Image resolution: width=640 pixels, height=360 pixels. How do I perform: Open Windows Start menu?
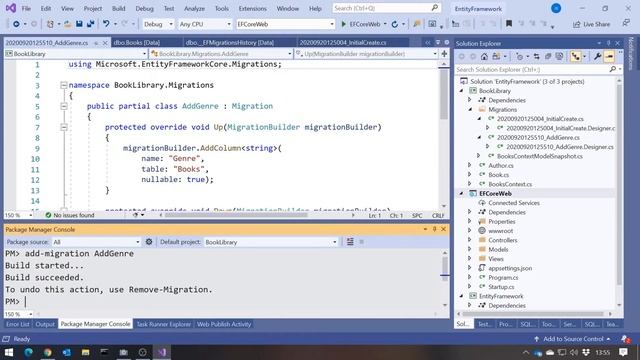(x=9, y=352)
